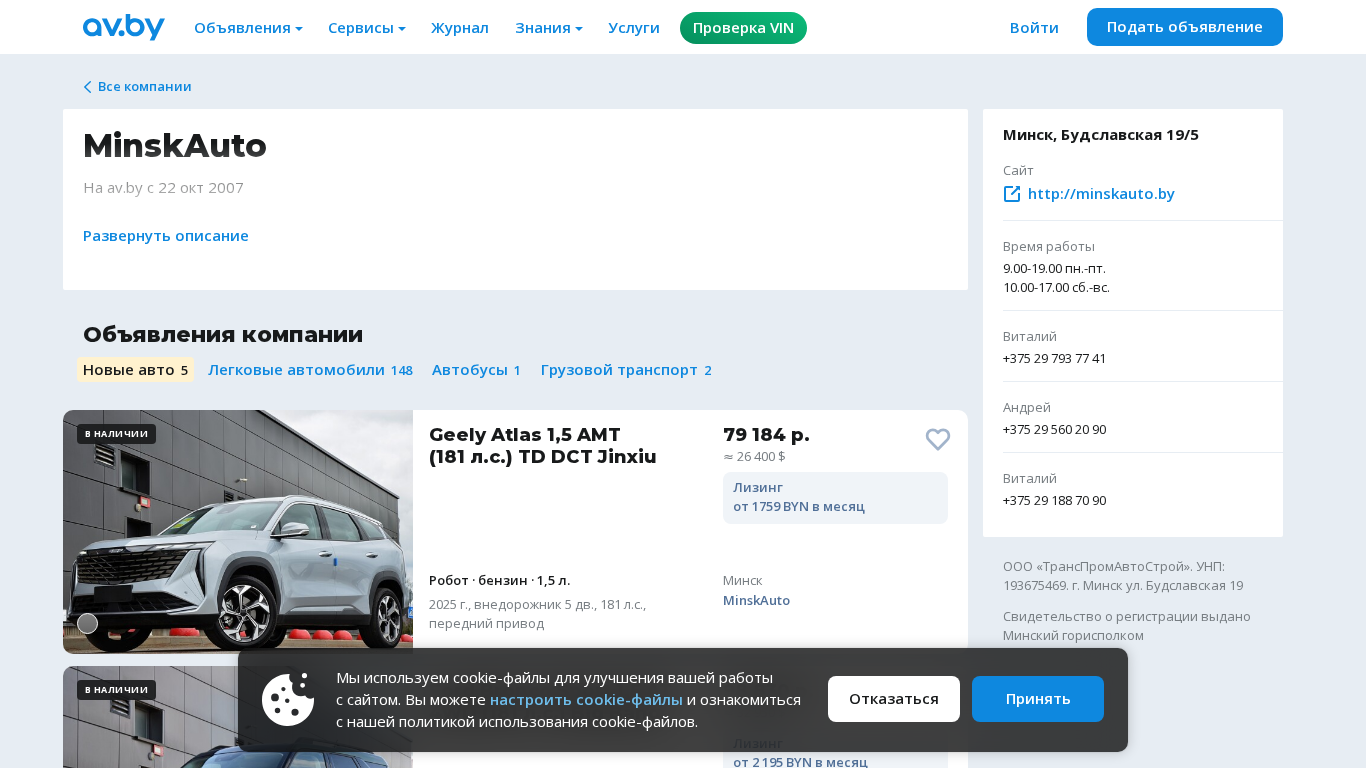The height and width of the screenshot is (768, 1366).
Task: Open the Сервисы dropdown menu
Action: click(367, 28)
